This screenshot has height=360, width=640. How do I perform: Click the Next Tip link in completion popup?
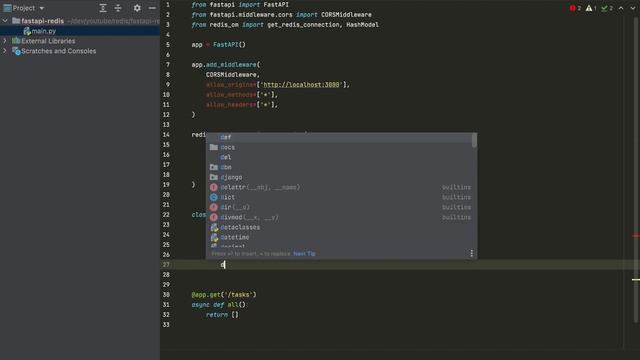[304, 254]
